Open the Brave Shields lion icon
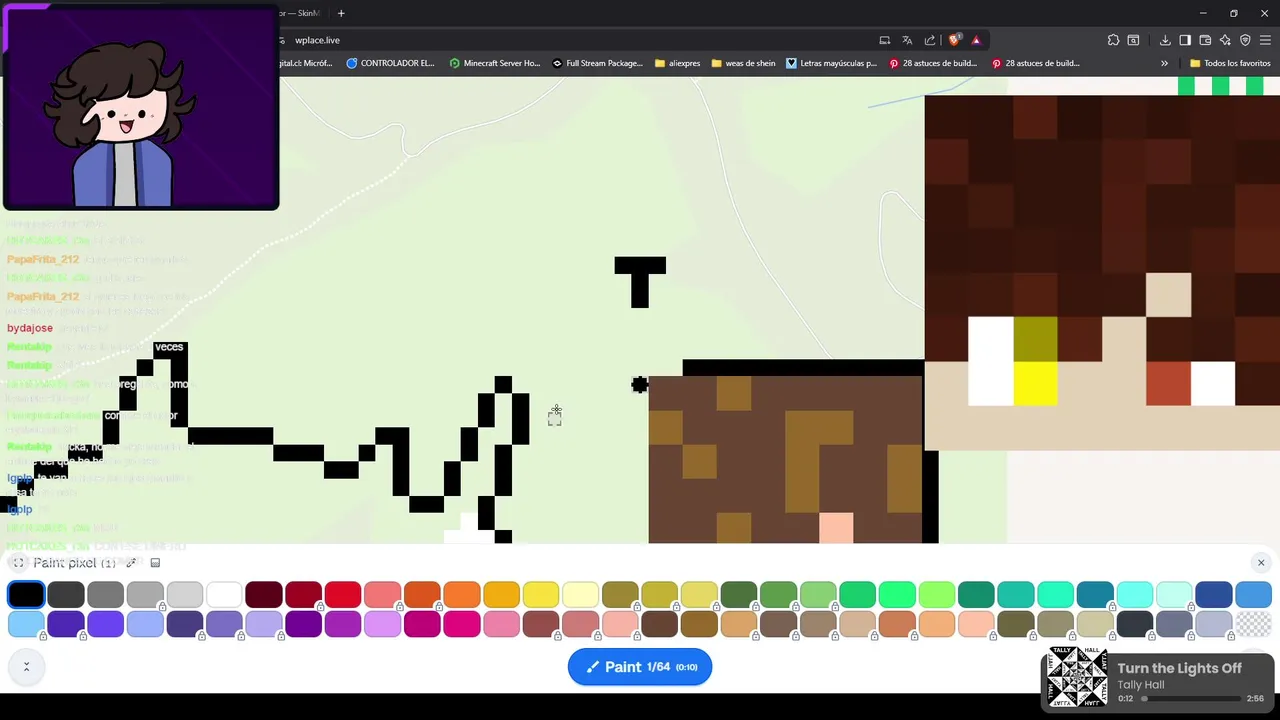Viewport: 1280px width, 720px height. (954, 40)
